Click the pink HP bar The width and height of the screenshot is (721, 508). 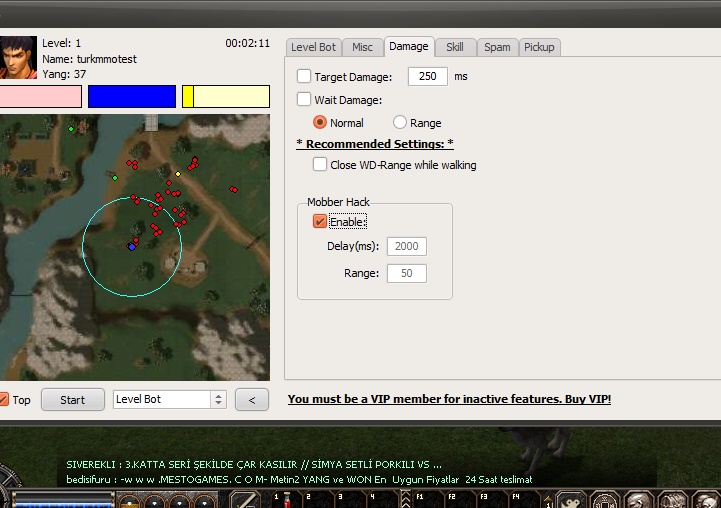tap(40, 97)
